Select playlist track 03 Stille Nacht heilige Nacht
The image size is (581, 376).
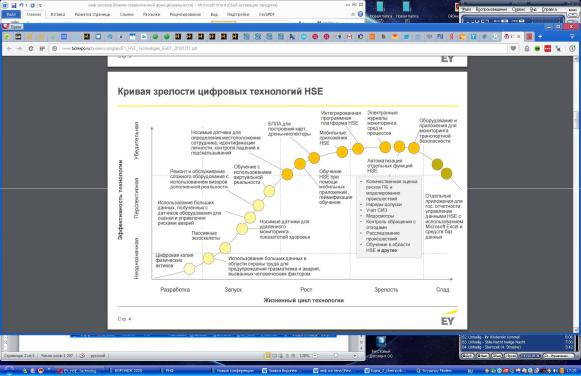[517, 342]
